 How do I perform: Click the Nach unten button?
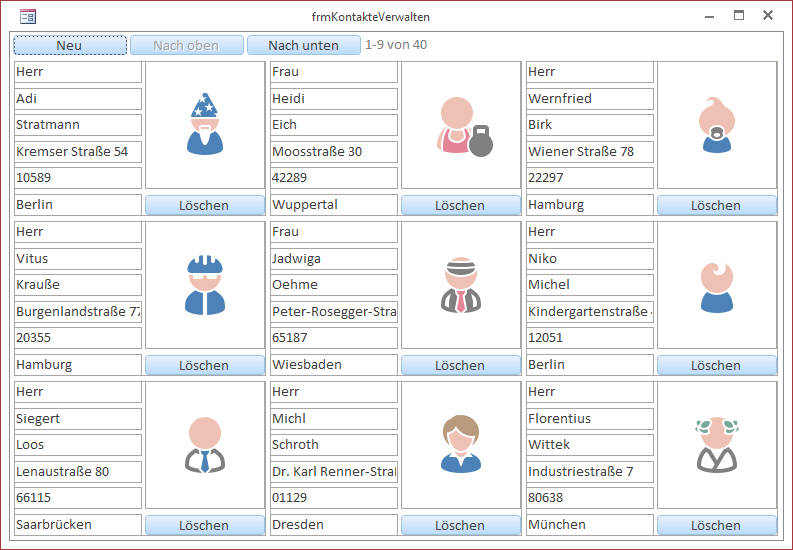tap(303, 45)
